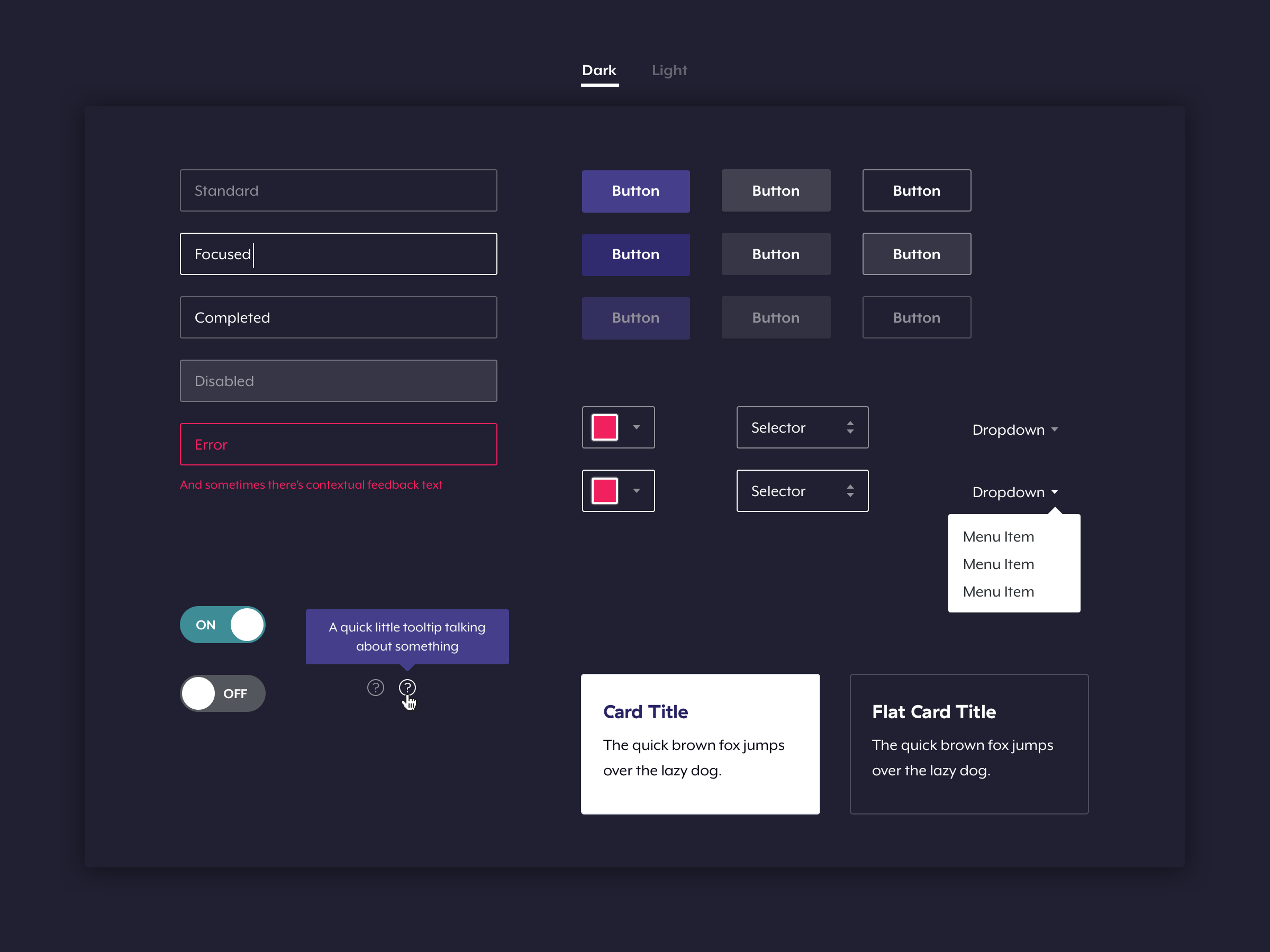Screen dimensions: 1270x952
Task: Click the stepper arrow on bottom Selector
Action: tap(851, 491)
